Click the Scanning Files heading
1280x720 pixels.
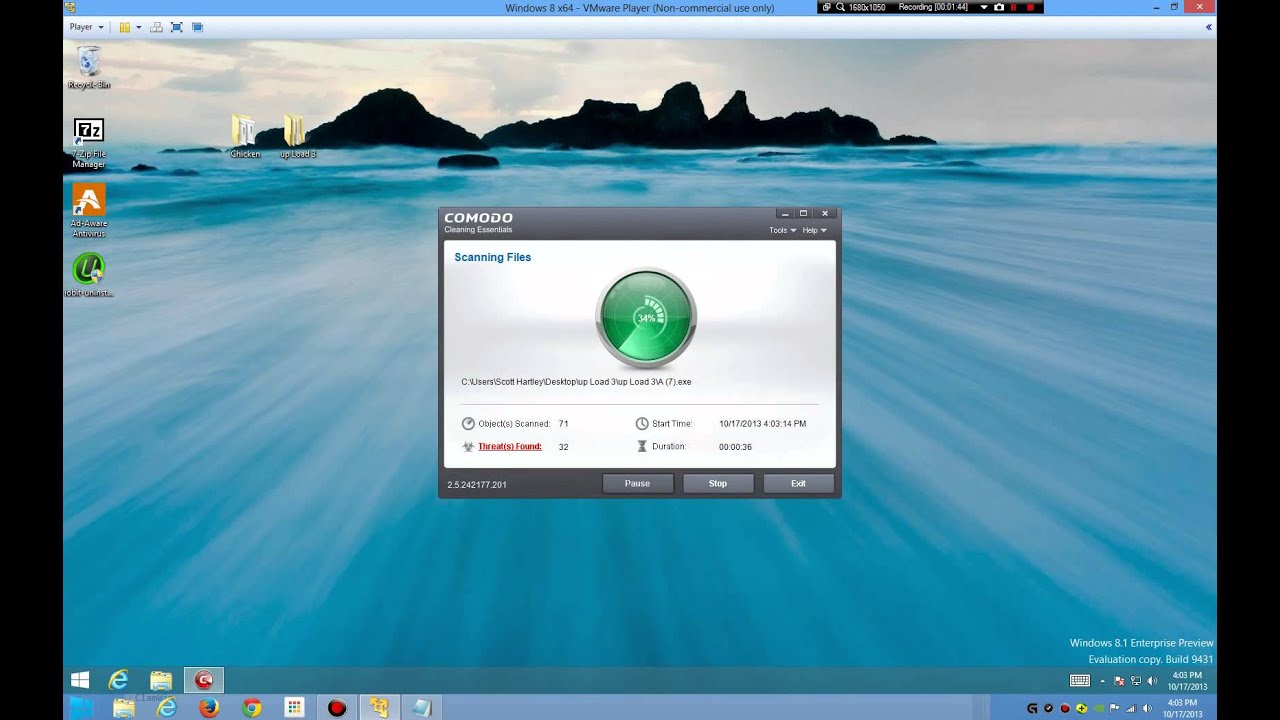point(493,257)
